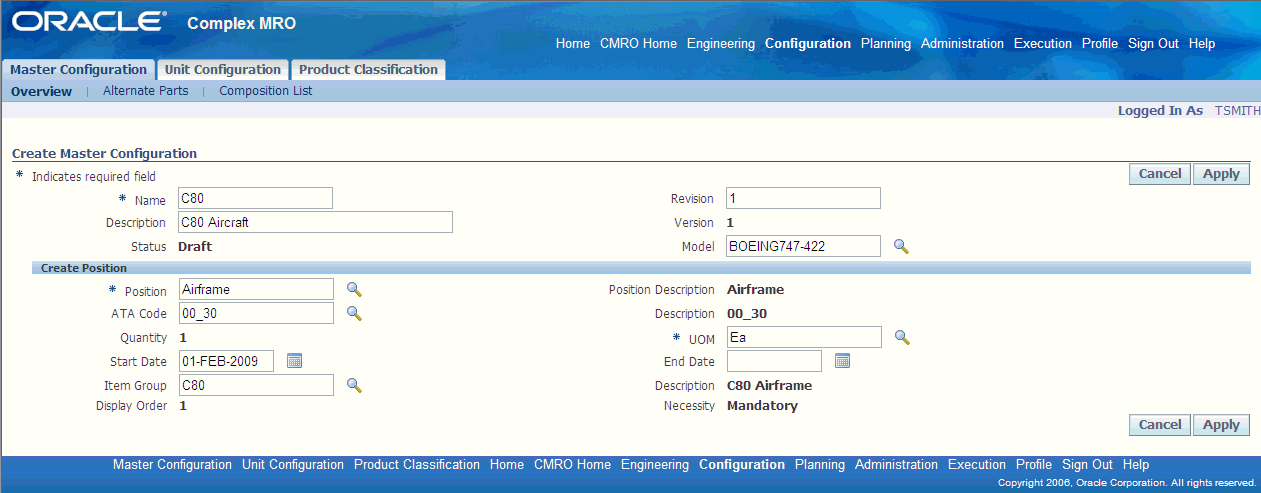
Task: Click the top Apply button
Action: (x=1221, y=174)
